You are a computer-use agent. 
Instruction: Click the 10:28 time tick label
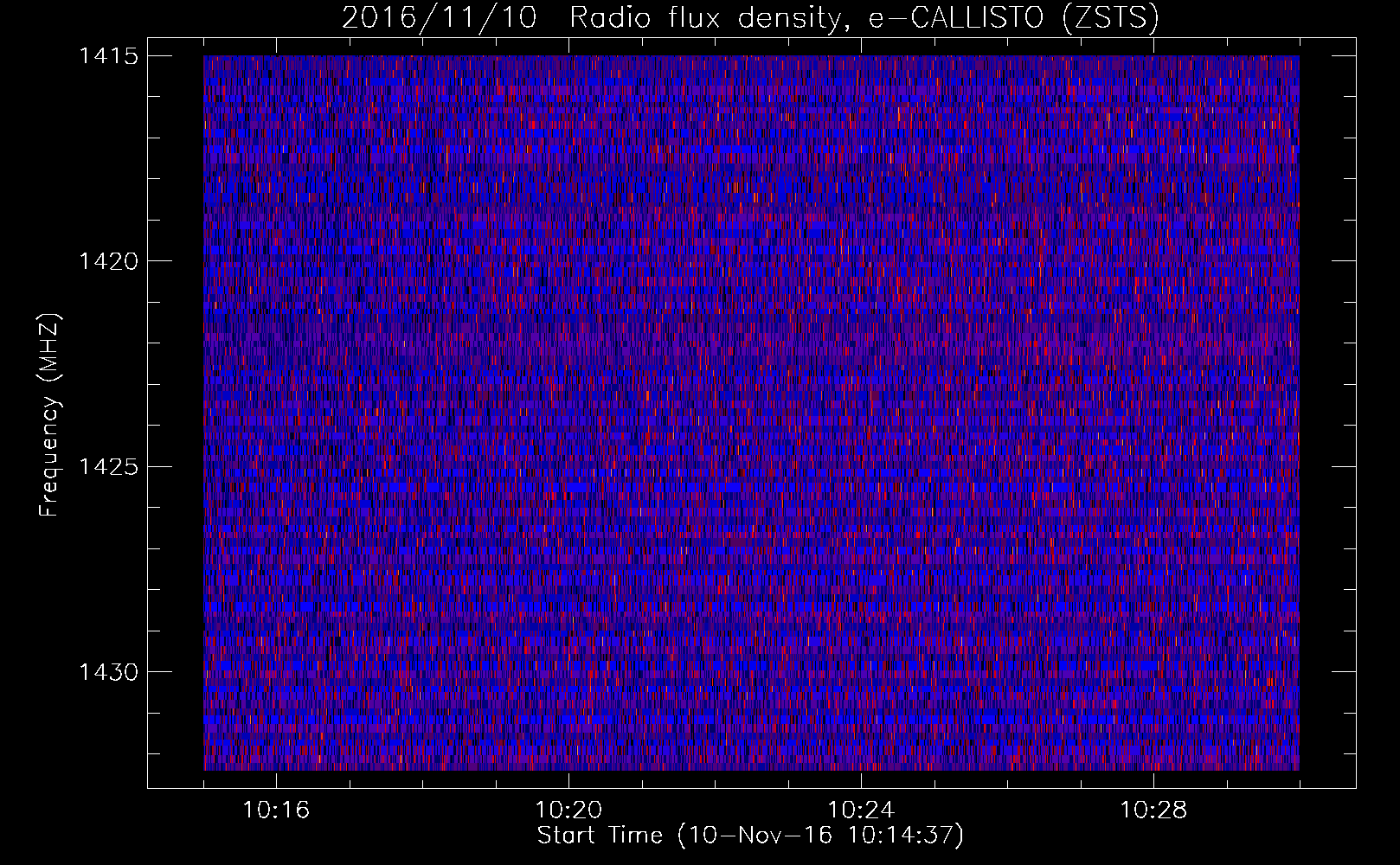click(x=1153, y=811)
